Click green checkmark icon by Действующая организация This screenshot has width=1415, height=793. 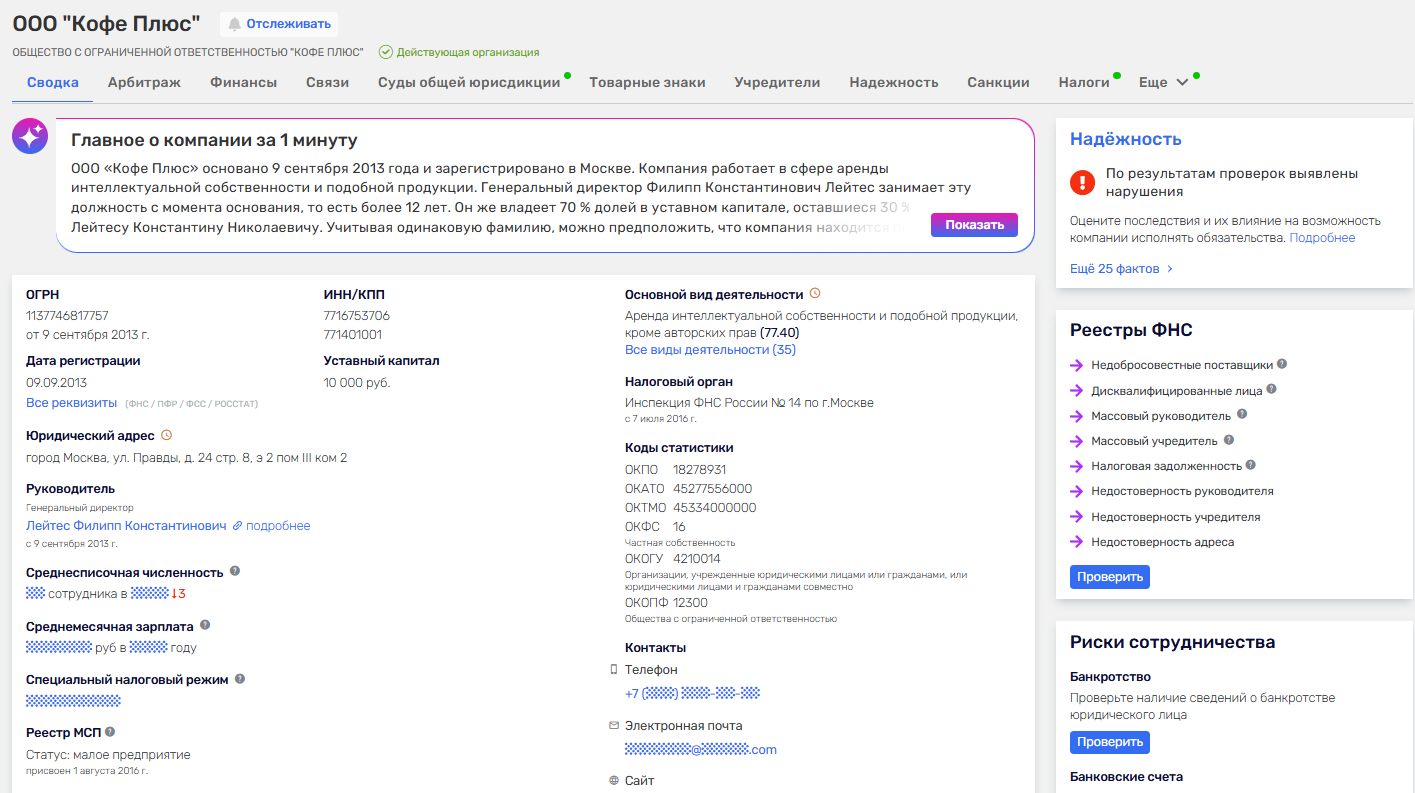[385, 52]
